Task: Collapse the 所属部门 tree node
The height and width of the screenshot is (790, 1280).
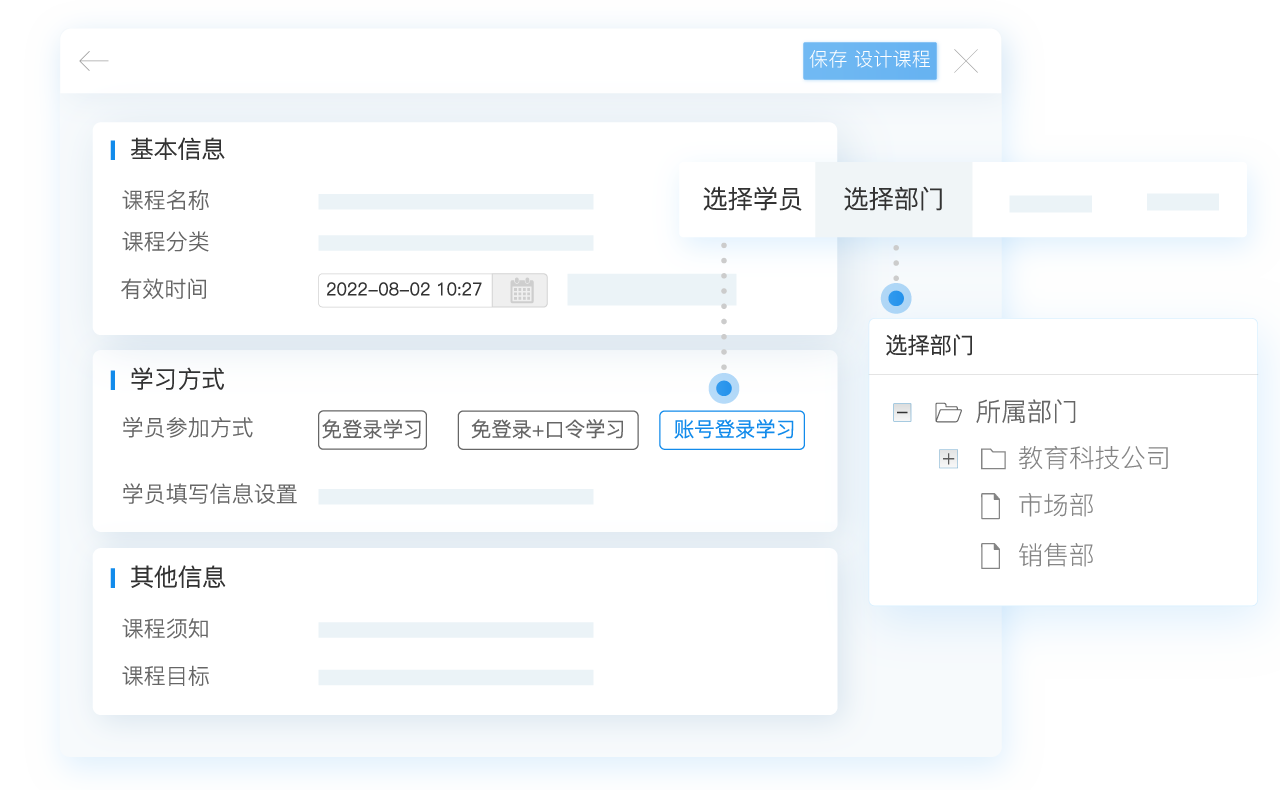Action: (902, 412)
